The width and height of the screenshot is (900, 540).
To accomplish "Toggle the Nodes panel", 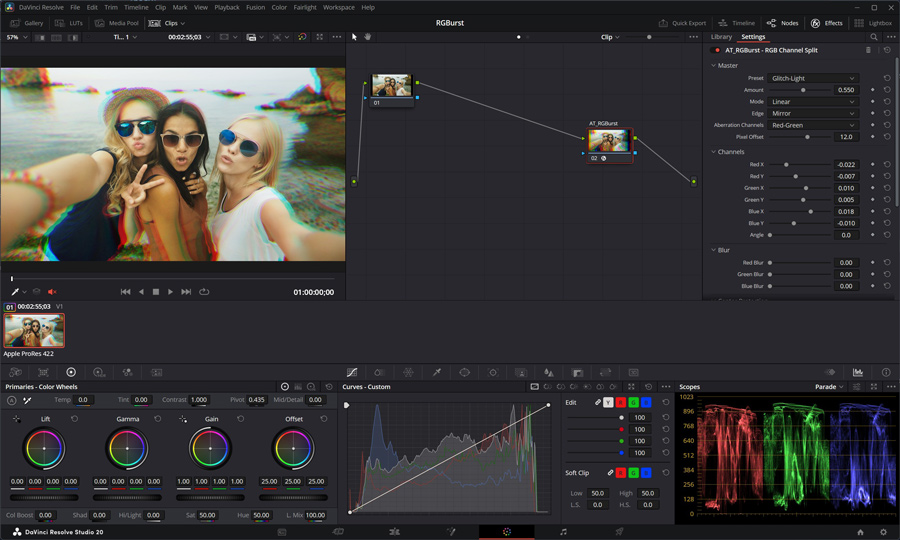I will click(782, 23).
